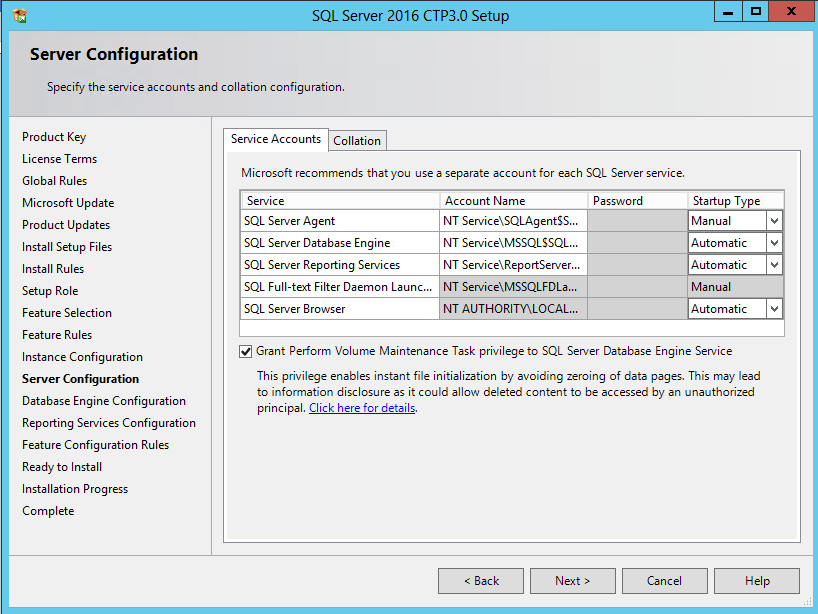818x614 pixels.
Task: Edit SQL Server Agent account name field
Action: pyautogui.click(x=512, y=221)
